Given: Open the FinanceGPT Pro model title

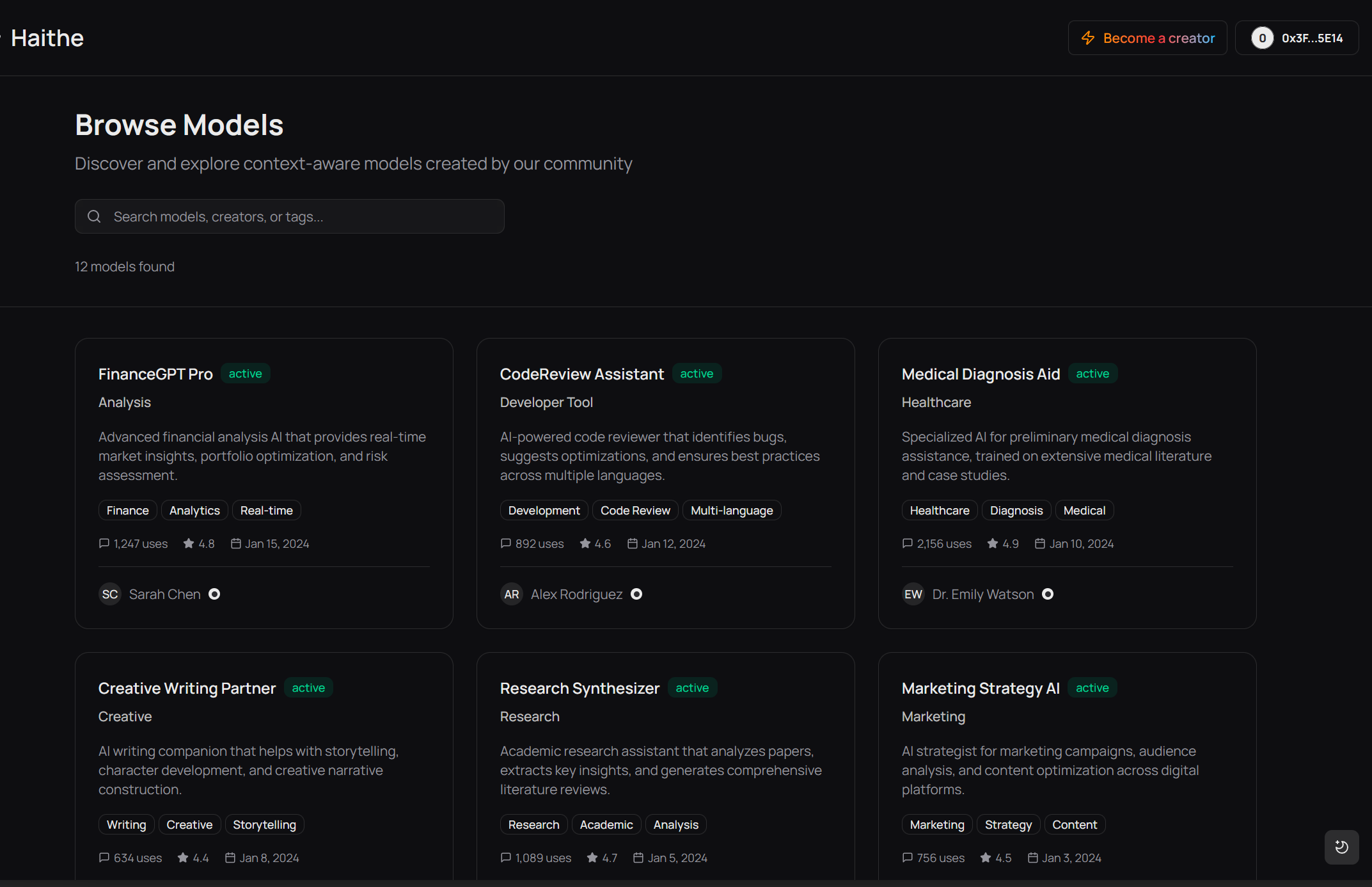Looking at the screenshot, I should point(155,374).
